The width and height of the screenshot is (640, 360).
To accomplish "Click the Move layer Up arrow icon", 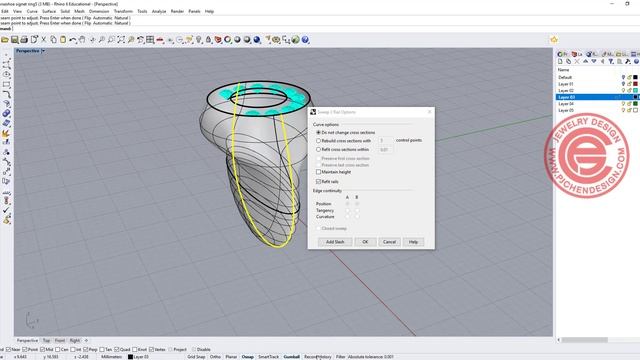I will 586,61.
